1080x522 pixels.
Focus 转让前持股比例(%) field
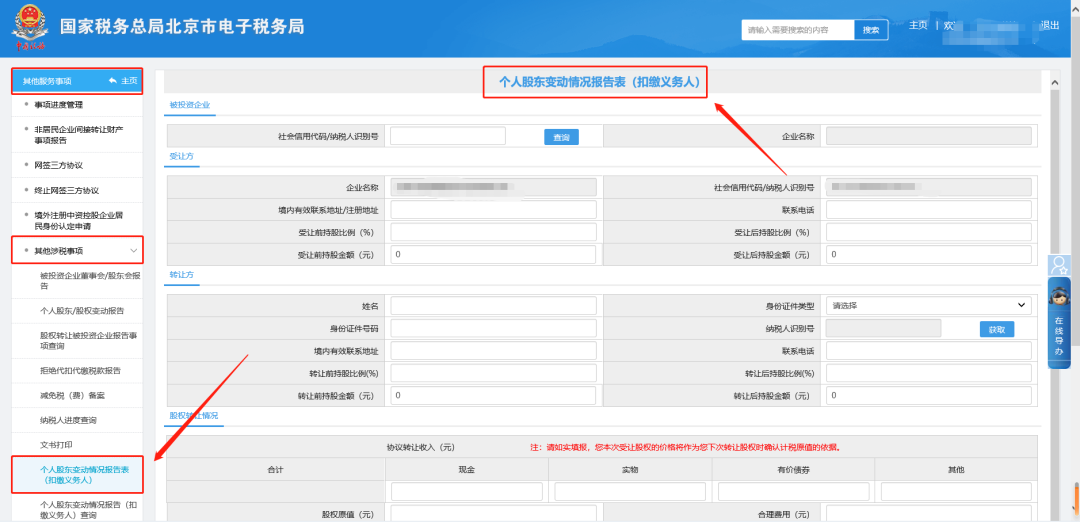pyautogui.click(x=493, y=373)
